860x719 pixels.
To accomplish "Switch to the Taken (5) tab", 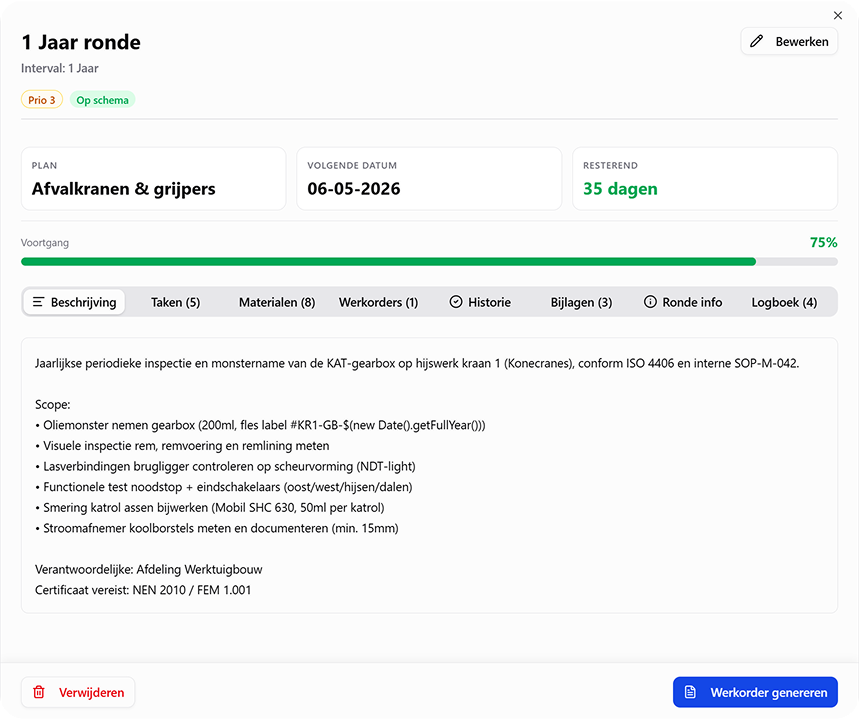I will tap(175, 302).
